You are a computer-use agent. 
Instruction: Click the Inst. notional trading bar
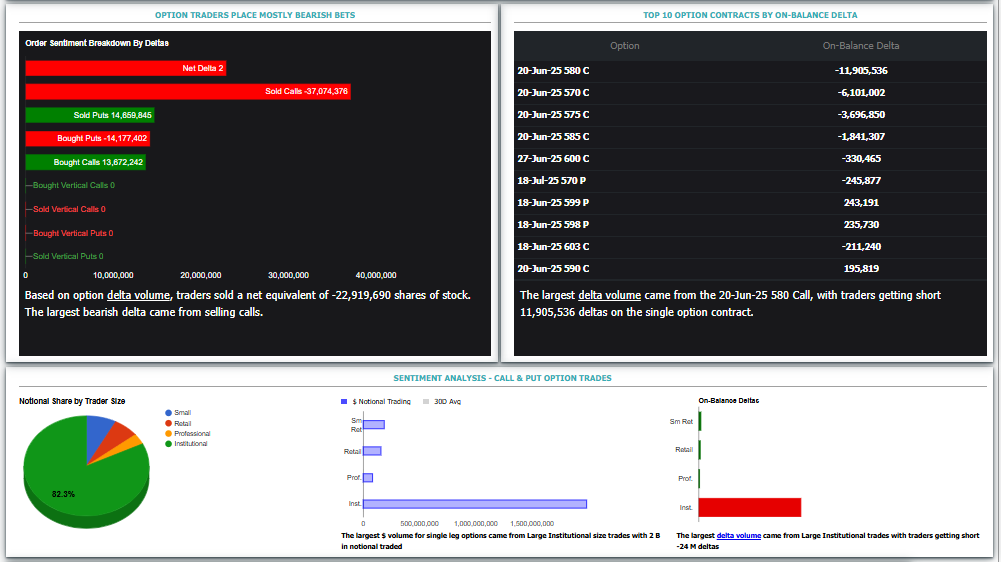[x=475, y=504]
